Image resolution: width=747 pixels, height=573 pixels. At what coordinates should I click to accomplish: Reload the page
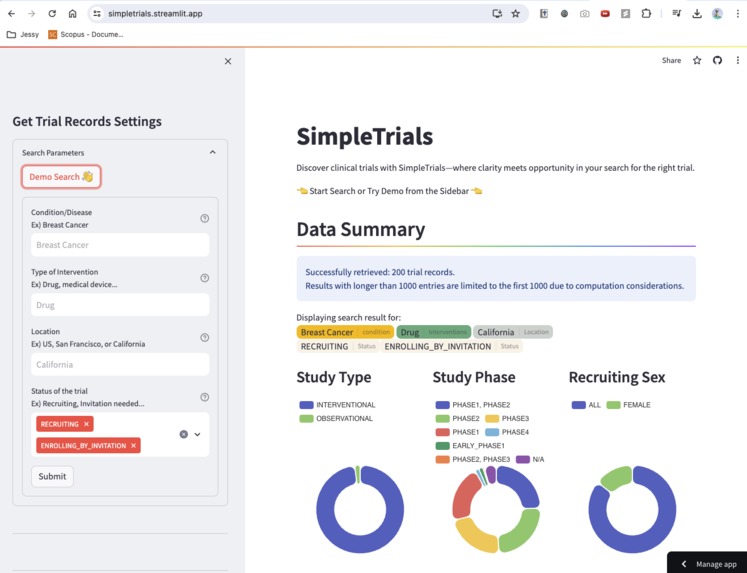[52, 14]
